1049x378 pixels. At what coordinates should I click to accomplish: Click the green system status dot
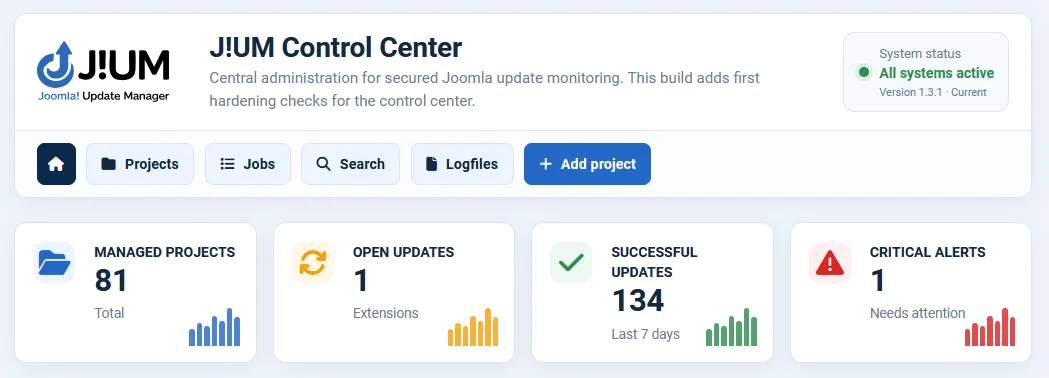pos(864,72)
